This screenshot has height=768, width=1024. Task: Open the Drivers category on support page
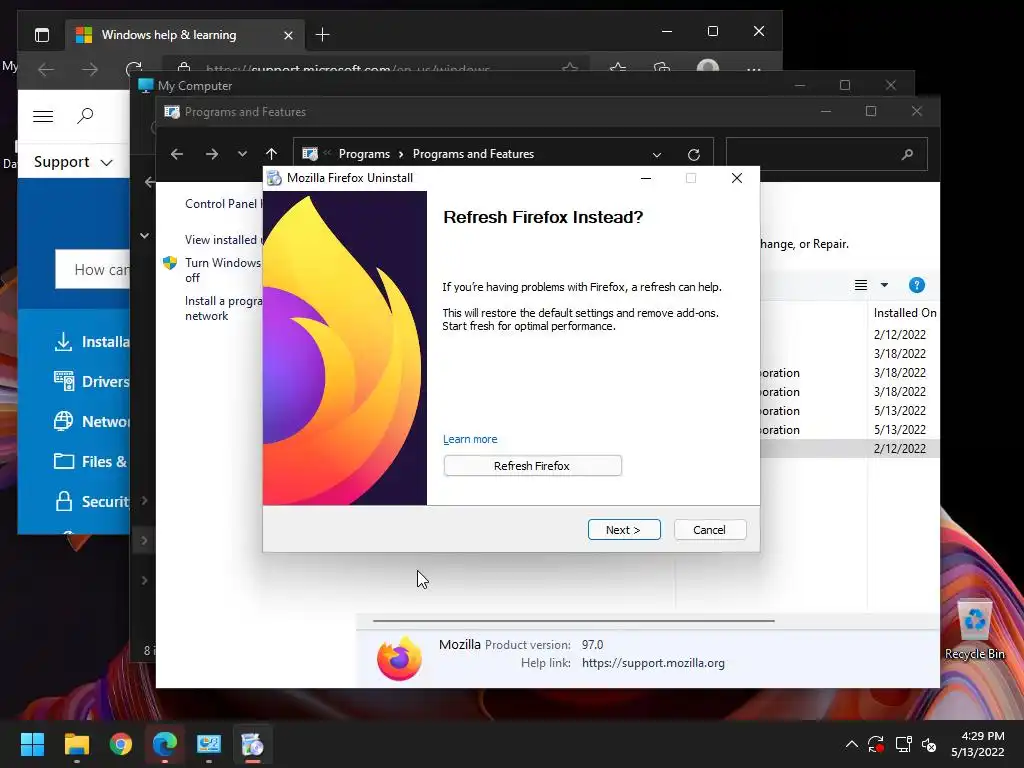point(91,381)
